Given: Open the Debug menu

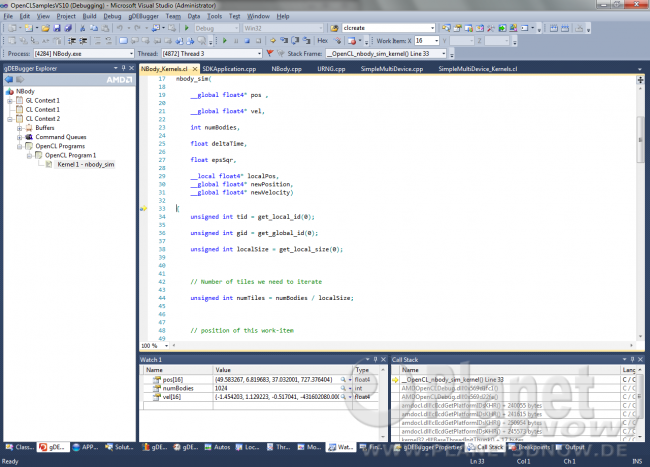Looking at the screenshot, I should [x=112, y=16].
